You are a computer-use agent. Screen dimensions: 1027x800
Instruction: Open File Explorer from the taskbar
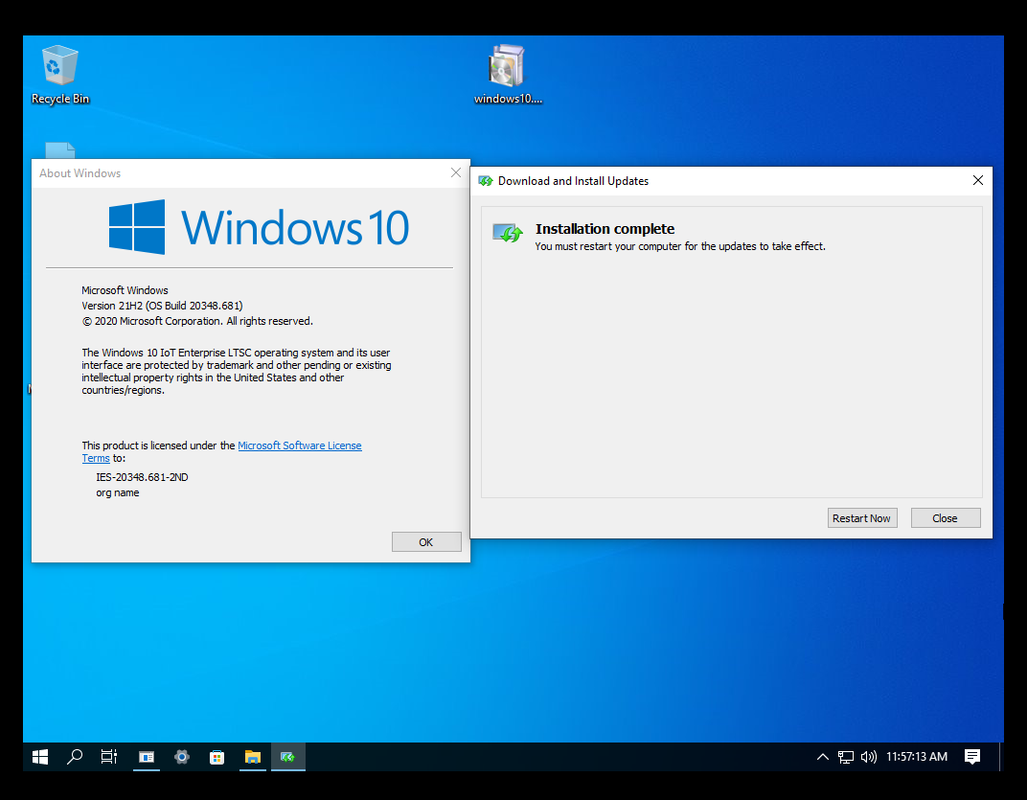pos(253,757)
